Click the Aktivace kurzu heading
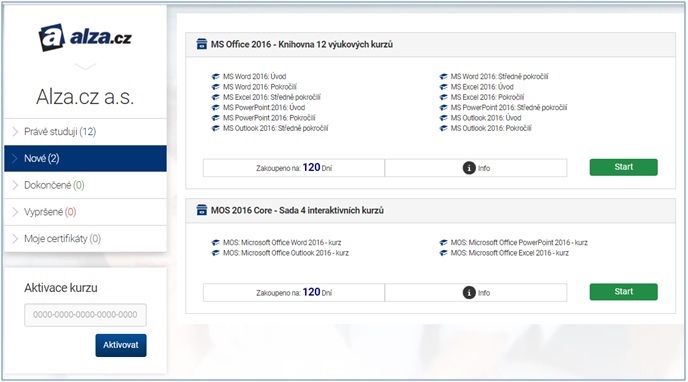The image size is (688, 382). 61,288
